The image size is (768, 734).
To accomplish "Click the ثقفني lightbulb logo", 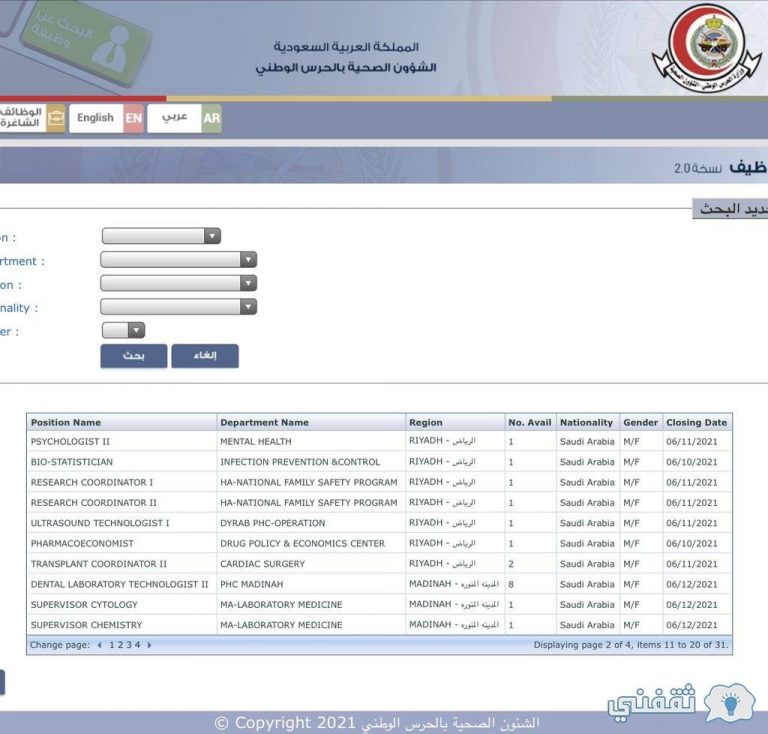I will pyautogui.click(x=682, y=703).
